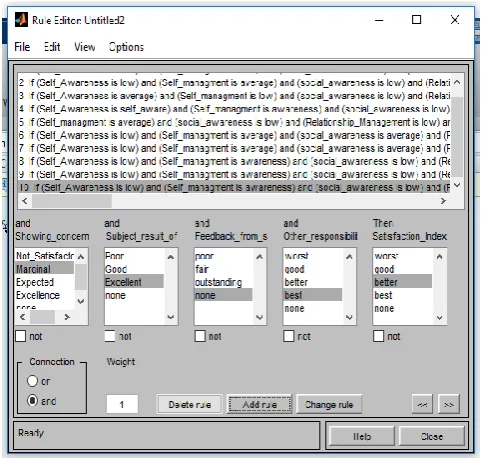Click the previous rule << arrow button

tap(422, 404)
